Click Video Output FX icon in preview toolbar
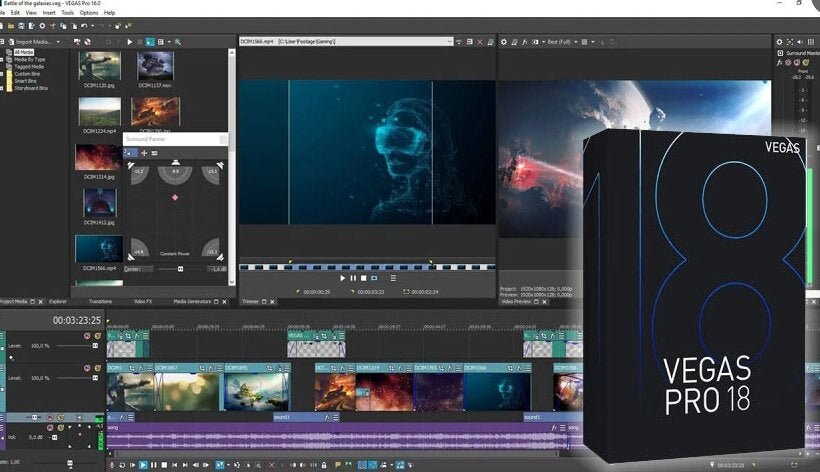This screenshot has height=472, width=820. click(x=525, y=42)
